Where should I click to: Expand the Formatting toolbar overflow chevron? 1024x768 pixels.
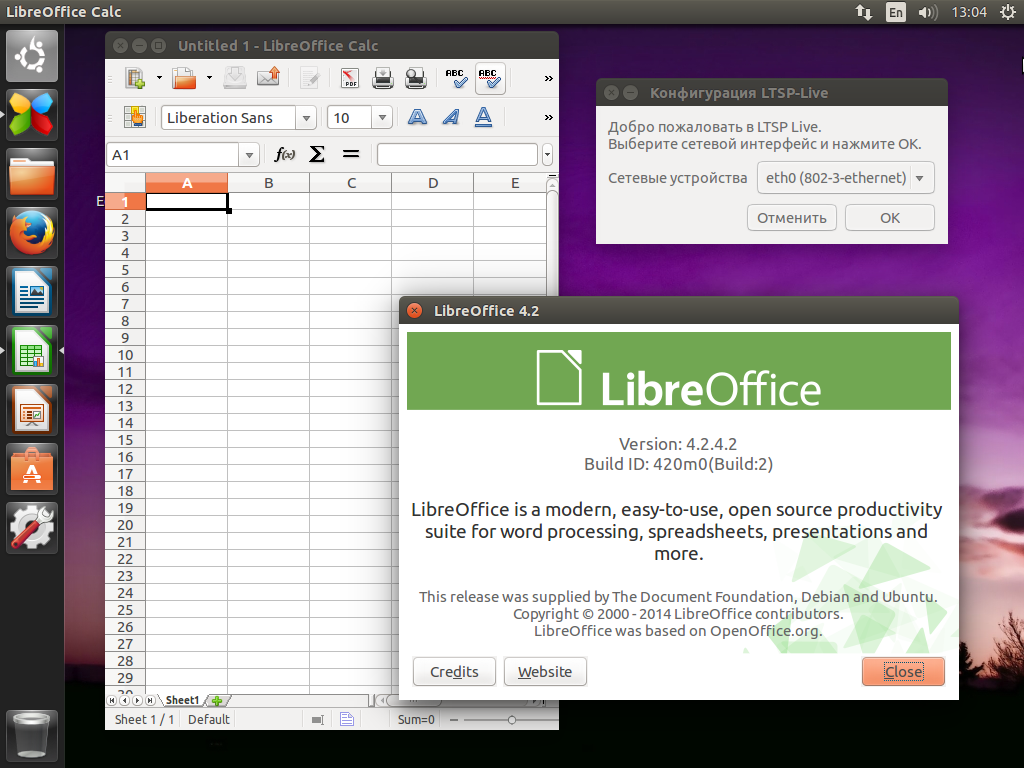(x=549, y=118)
